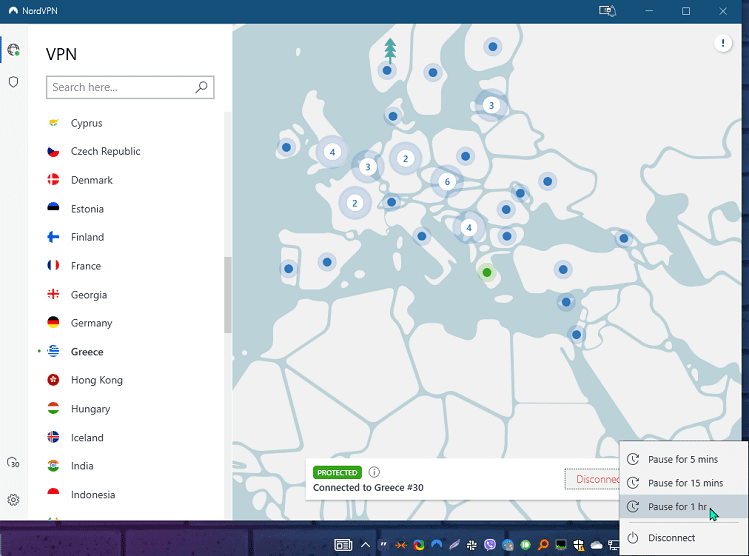749x556 pixels.
Task: Click the red Disconnect button in status bar
Action: (x=592, y=479)
